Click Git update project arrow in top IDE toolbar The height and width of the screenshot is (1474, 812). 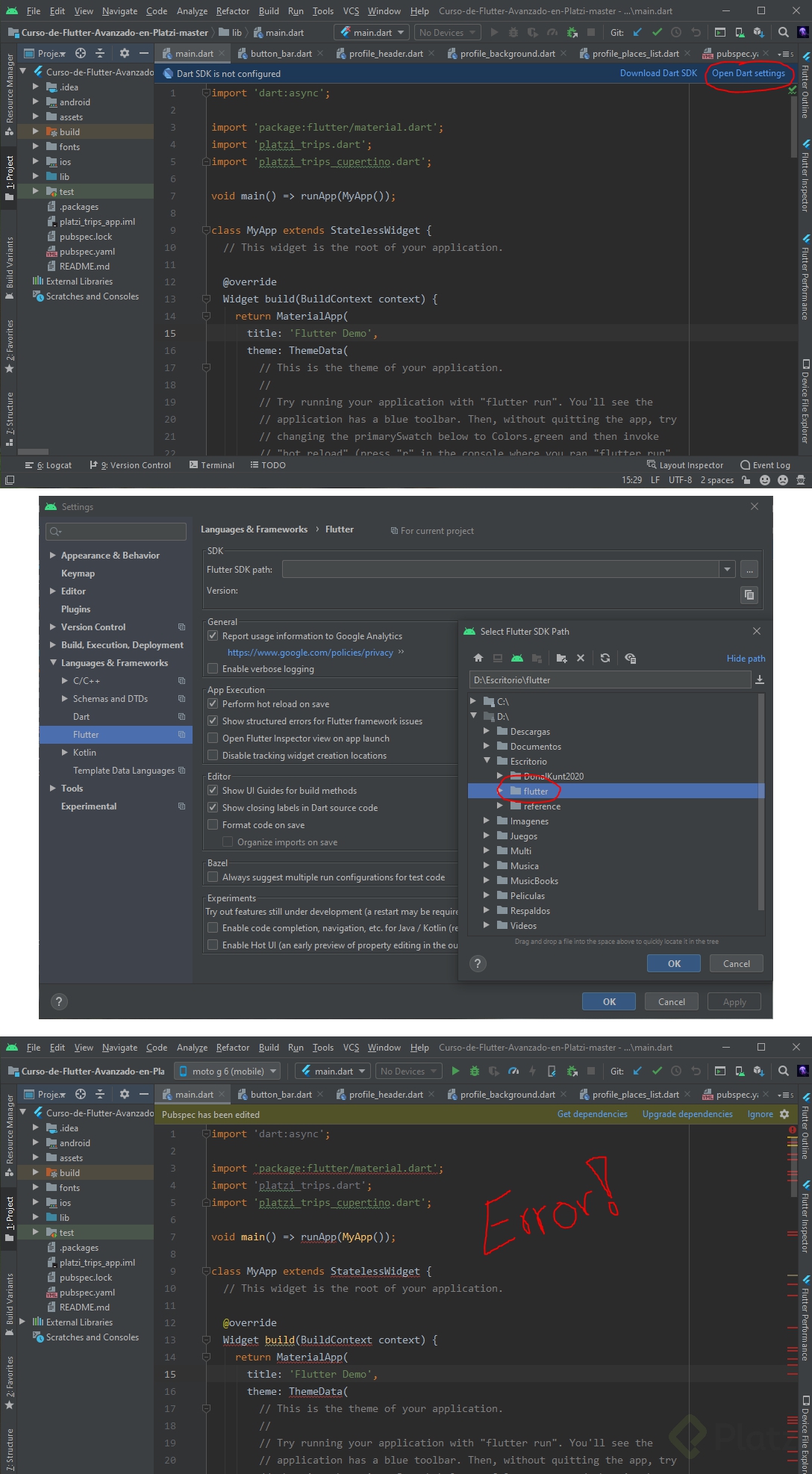tap(637, 32)
